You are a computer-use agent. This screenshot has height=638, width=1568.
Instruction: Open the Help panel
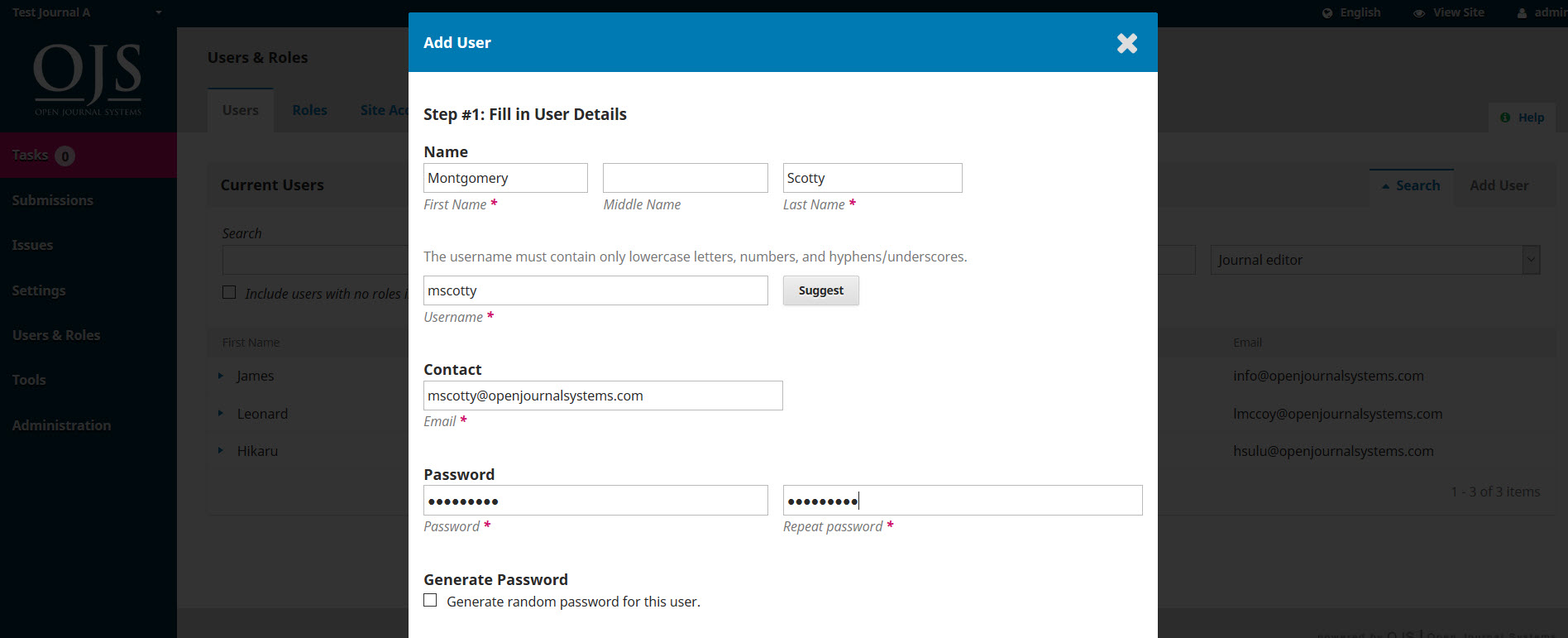1523,118
